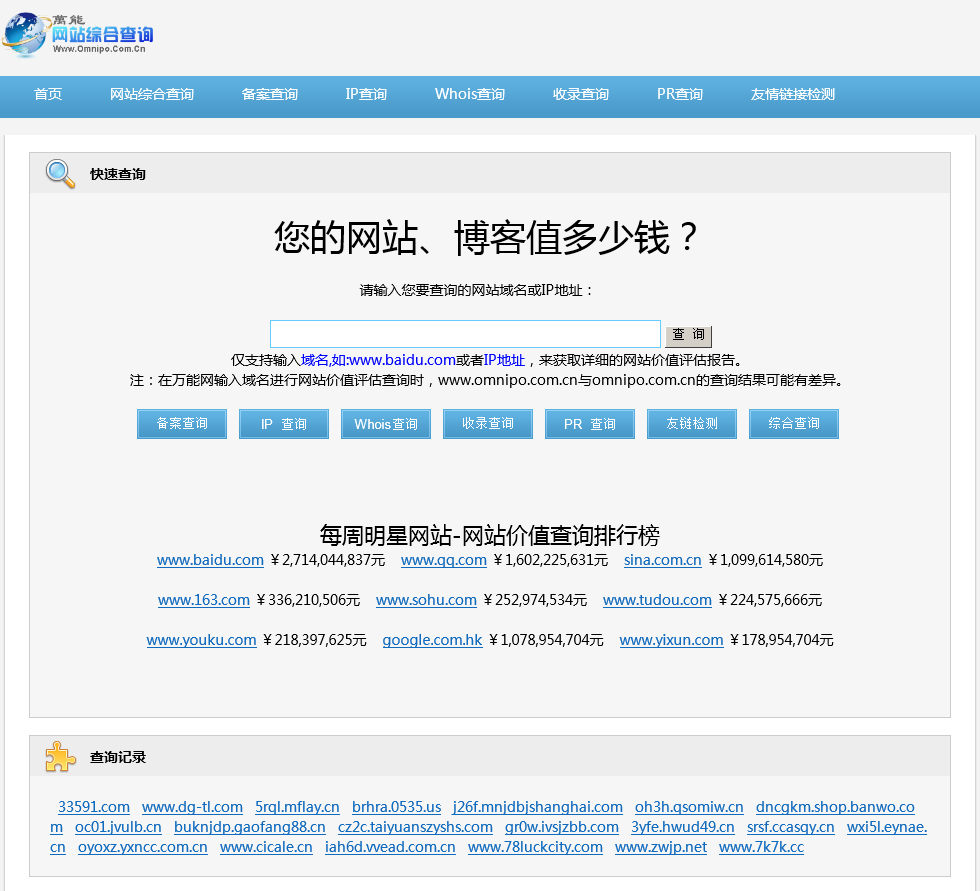
Task: Click the magnifier icon beside 快速查询
Action: click(60, 174)
